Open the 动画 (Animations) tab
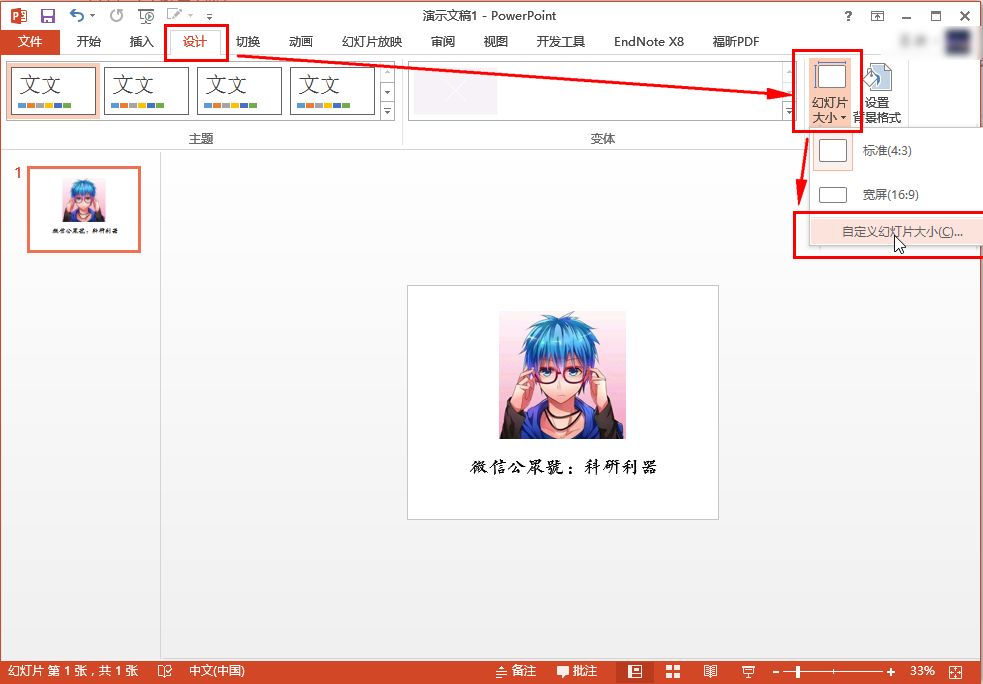Image resolution: width=983 pixels, height=684 pixels. click(300, 42)
